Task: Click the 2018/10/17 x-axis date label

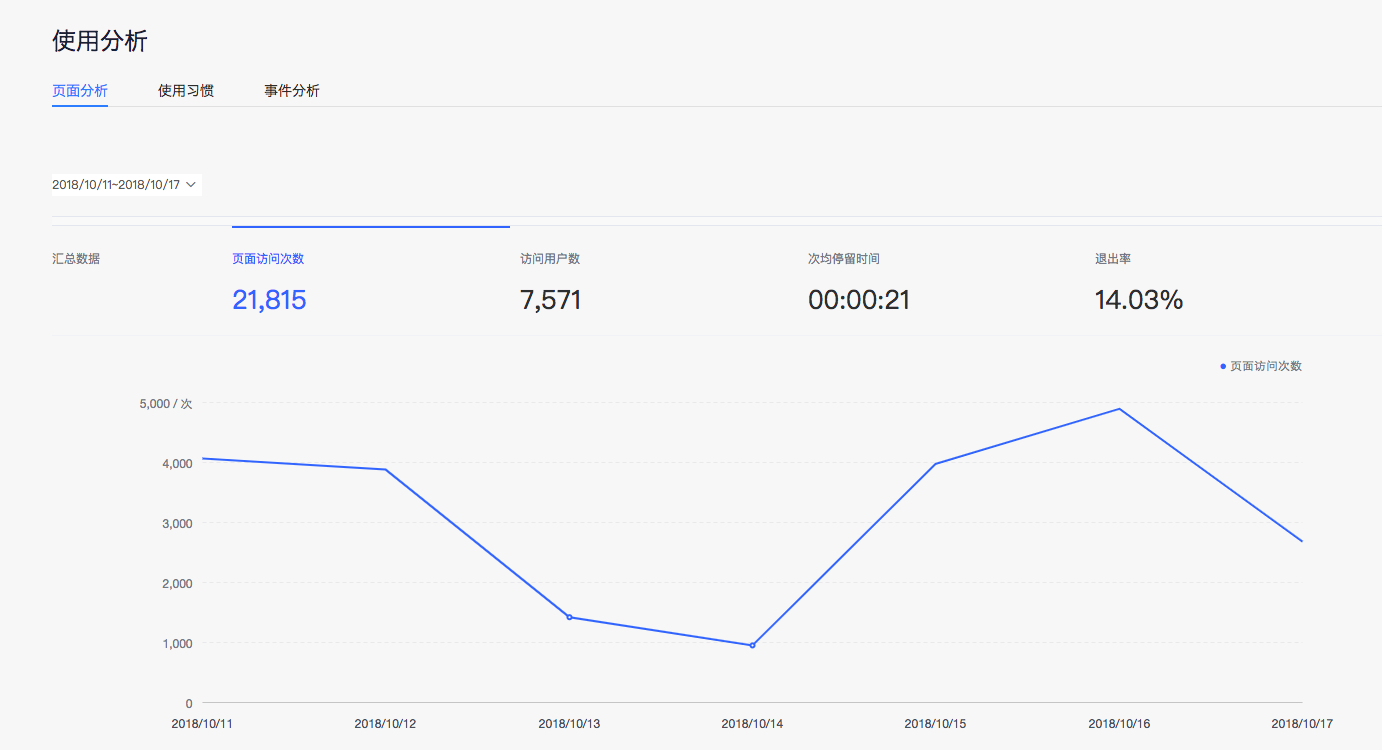Action: click(x=1301, y=723)
